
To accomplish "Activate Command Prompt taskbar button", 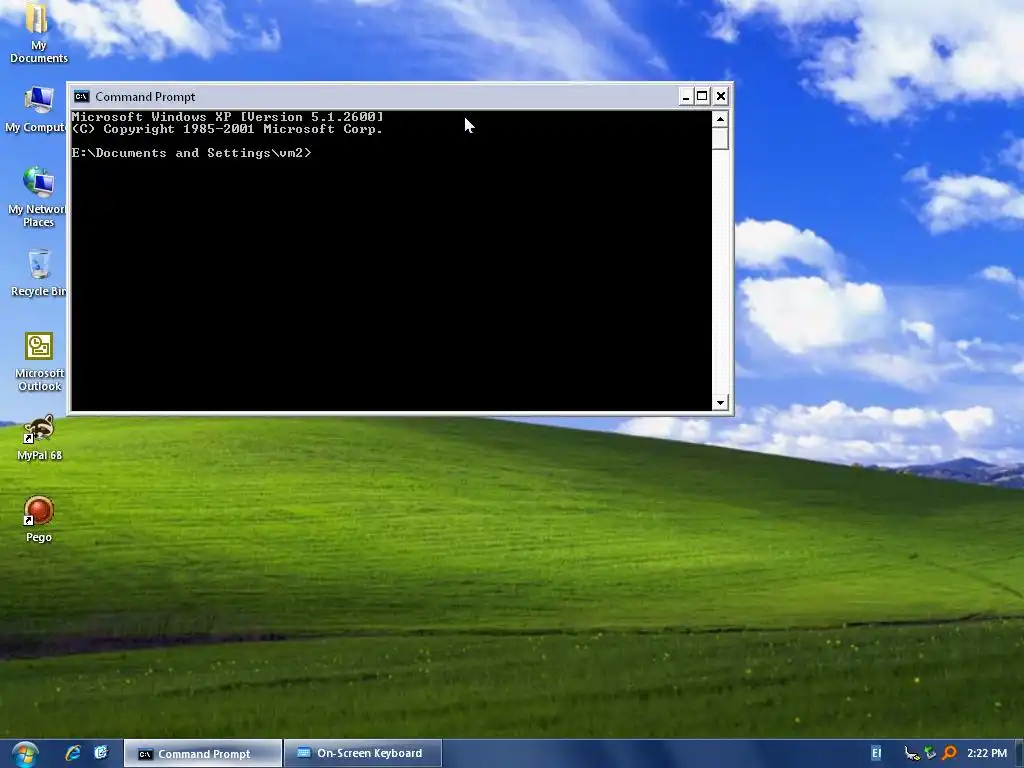I will pyautogui.click(x=203, y=754).
